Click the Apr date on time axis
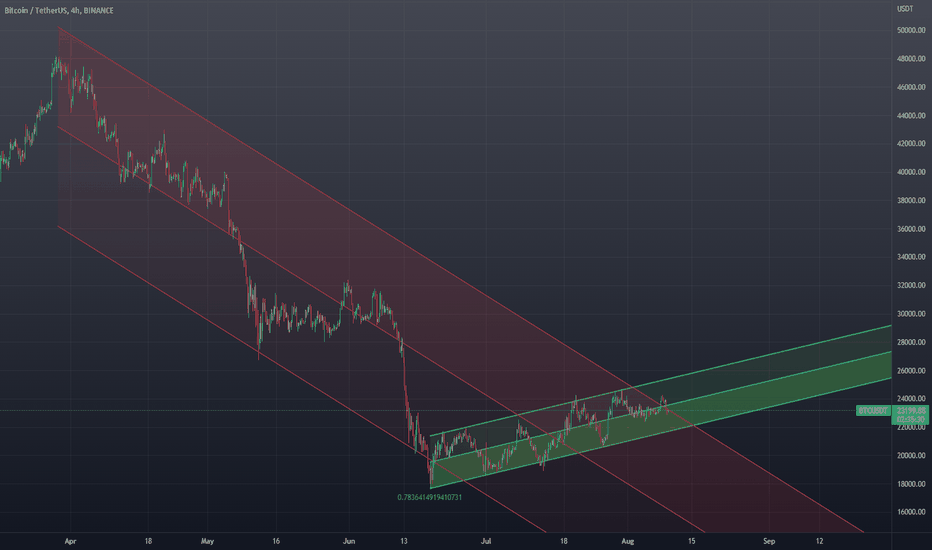 [x=70, y=541]
